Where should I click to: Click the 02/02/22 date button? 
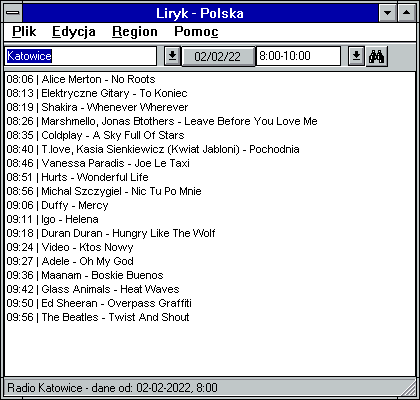tap(218, 56)
